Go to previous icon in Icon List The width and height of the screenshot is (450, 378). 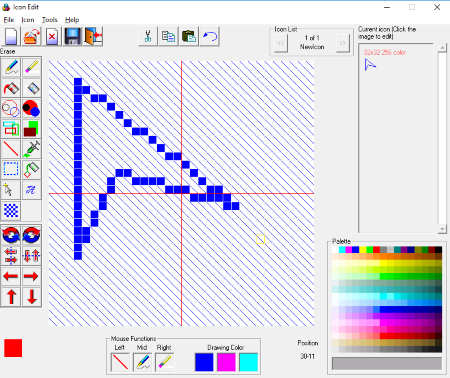(x=280, y=43)
